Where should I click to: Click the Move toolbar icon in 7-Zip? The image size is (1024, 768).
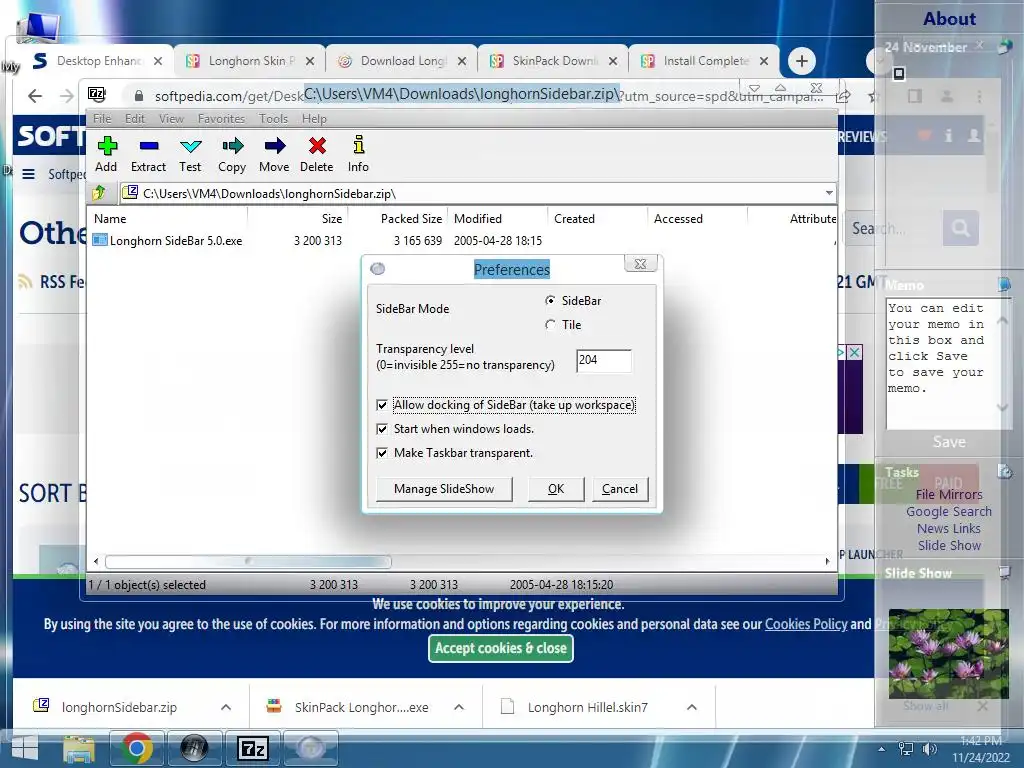(x=275, y=146)
